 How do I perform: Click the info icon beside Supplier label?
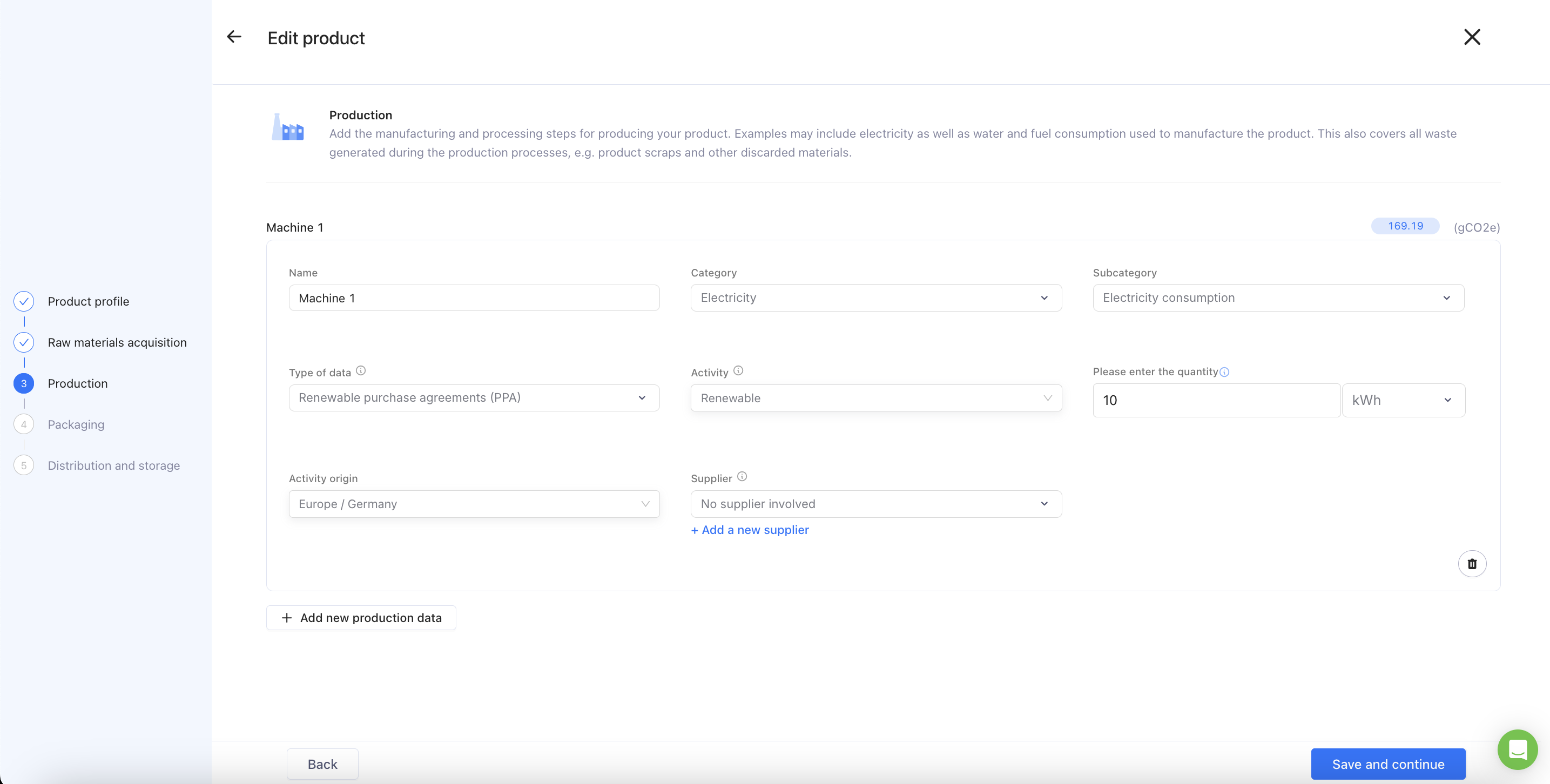742,477
